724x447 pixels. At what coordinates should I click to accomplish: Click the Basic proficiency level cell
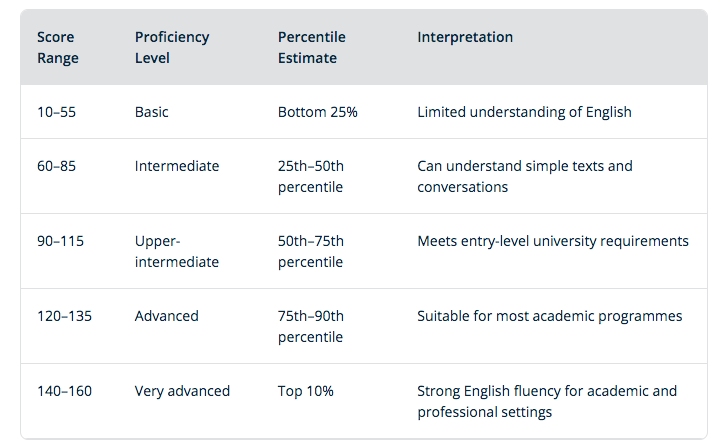[152, 112]
